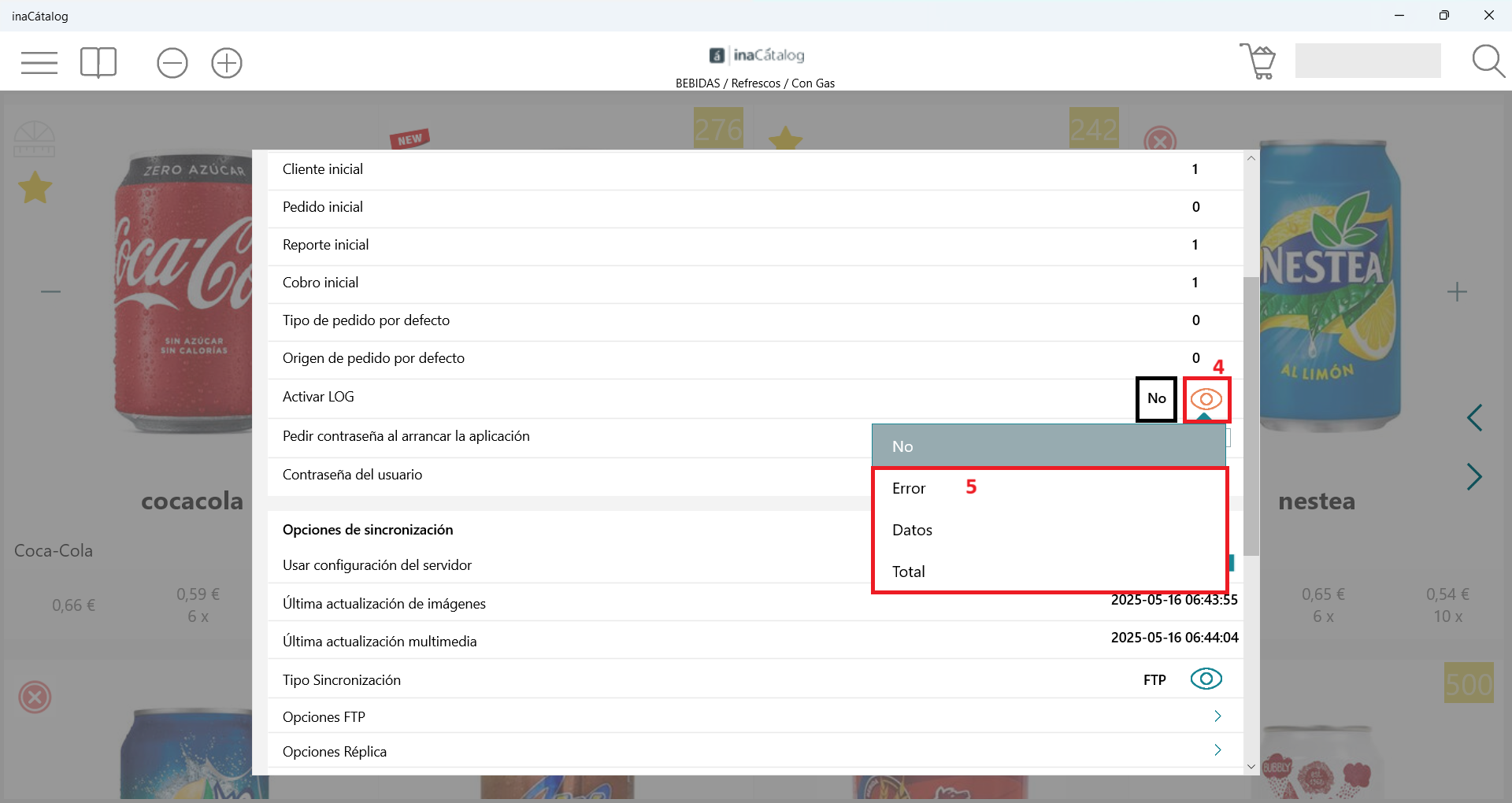The width and height of the screenshot is (1512, 803).
Task: Click the 0,59 € price
Action: click(198, 594)
